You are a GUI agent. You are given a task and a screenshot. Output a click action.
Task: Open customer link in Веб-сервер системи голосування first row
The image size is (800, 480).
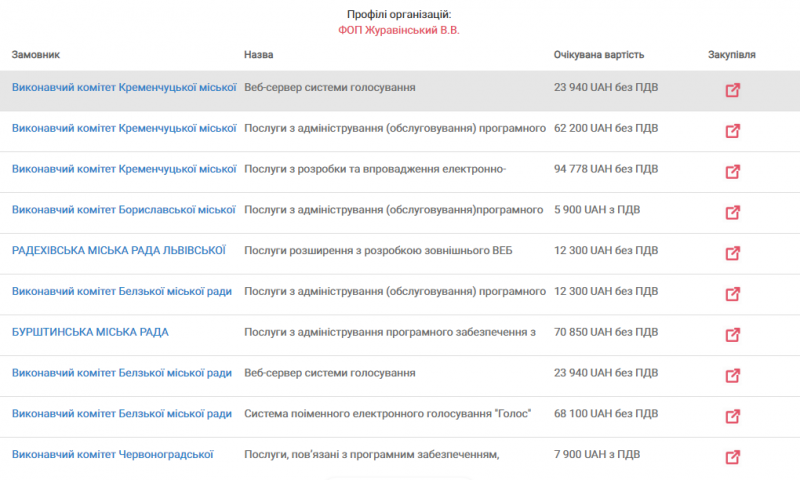124,87
